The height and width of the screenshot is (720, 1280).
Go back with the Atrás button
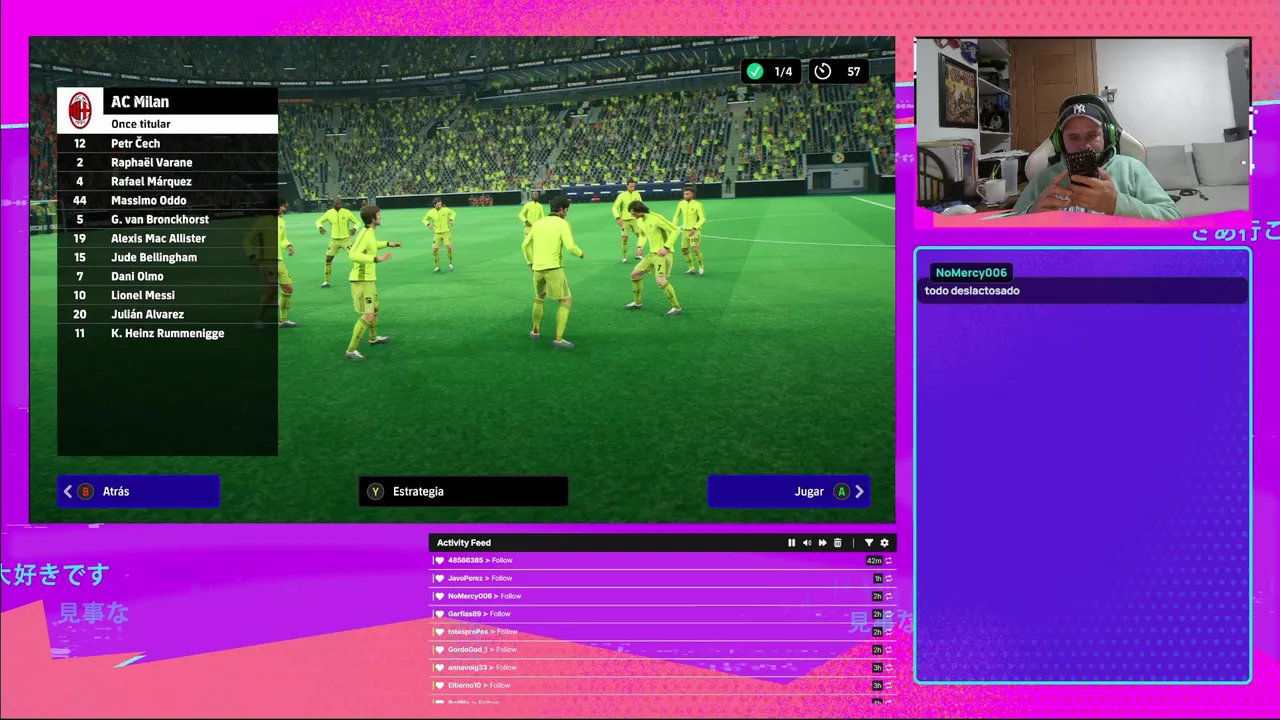[x=138, y=491]
